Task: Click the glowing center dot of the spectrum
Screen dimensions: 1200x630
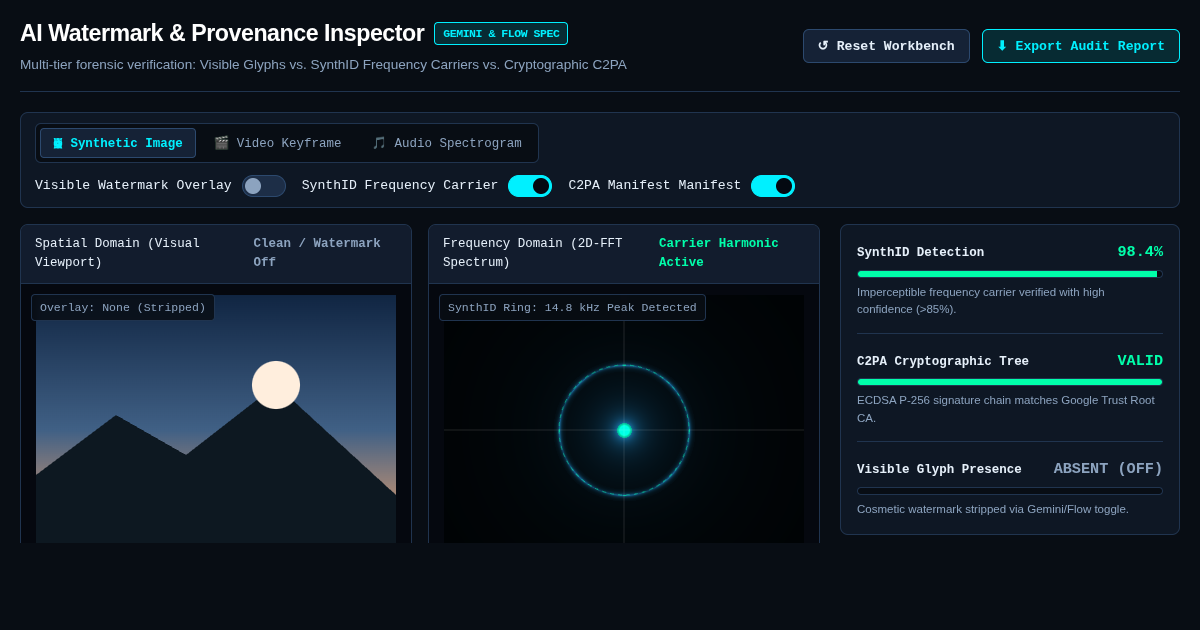Action: [x=624, y=430]
